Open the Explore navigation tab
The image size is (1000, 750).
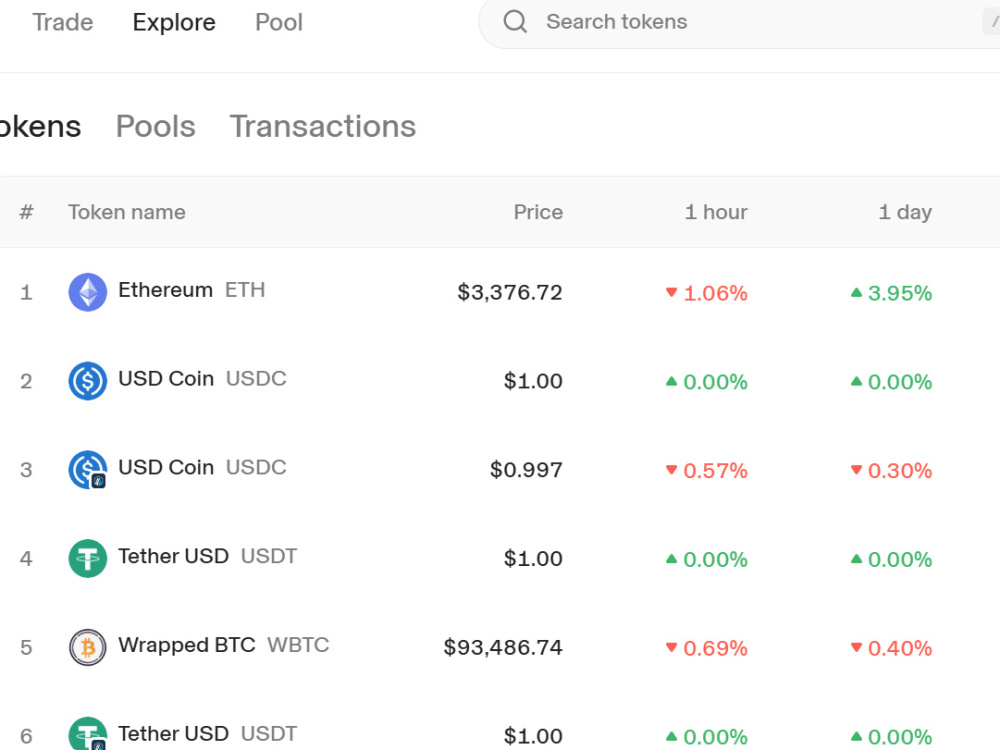point(174,22)
